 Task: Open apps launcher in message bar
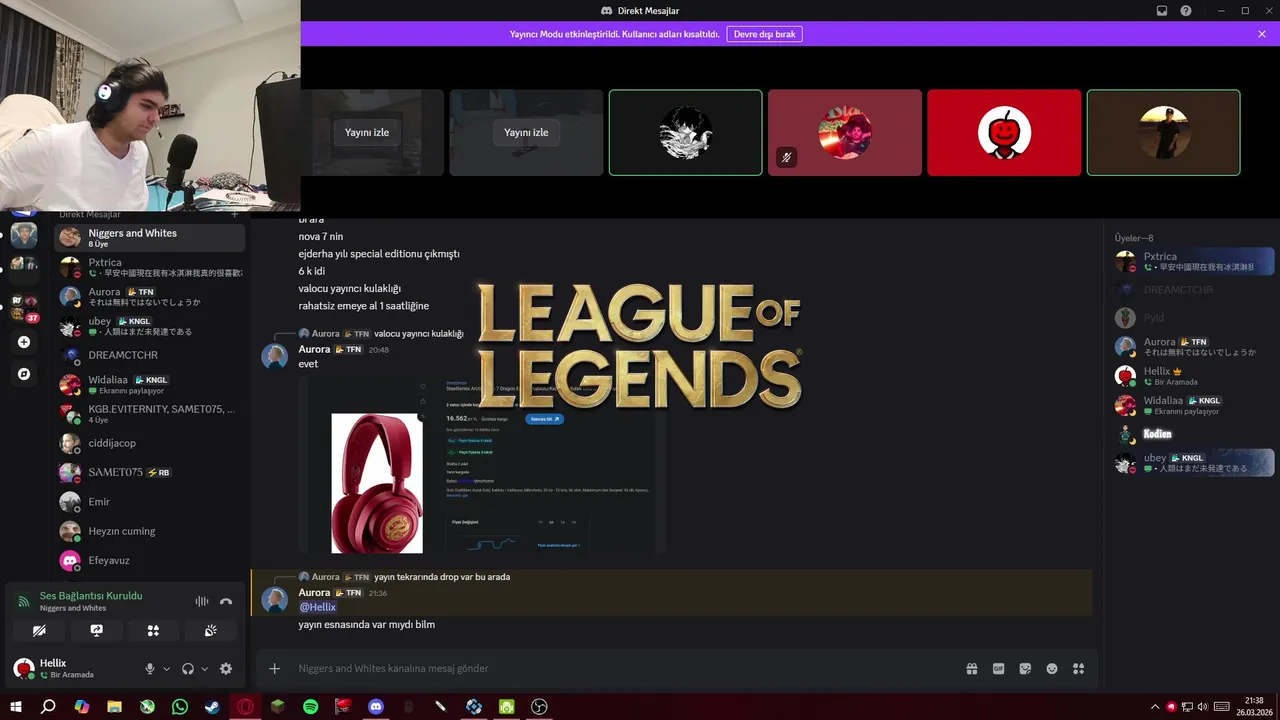pyautogui.click(x=1078, y=669)
